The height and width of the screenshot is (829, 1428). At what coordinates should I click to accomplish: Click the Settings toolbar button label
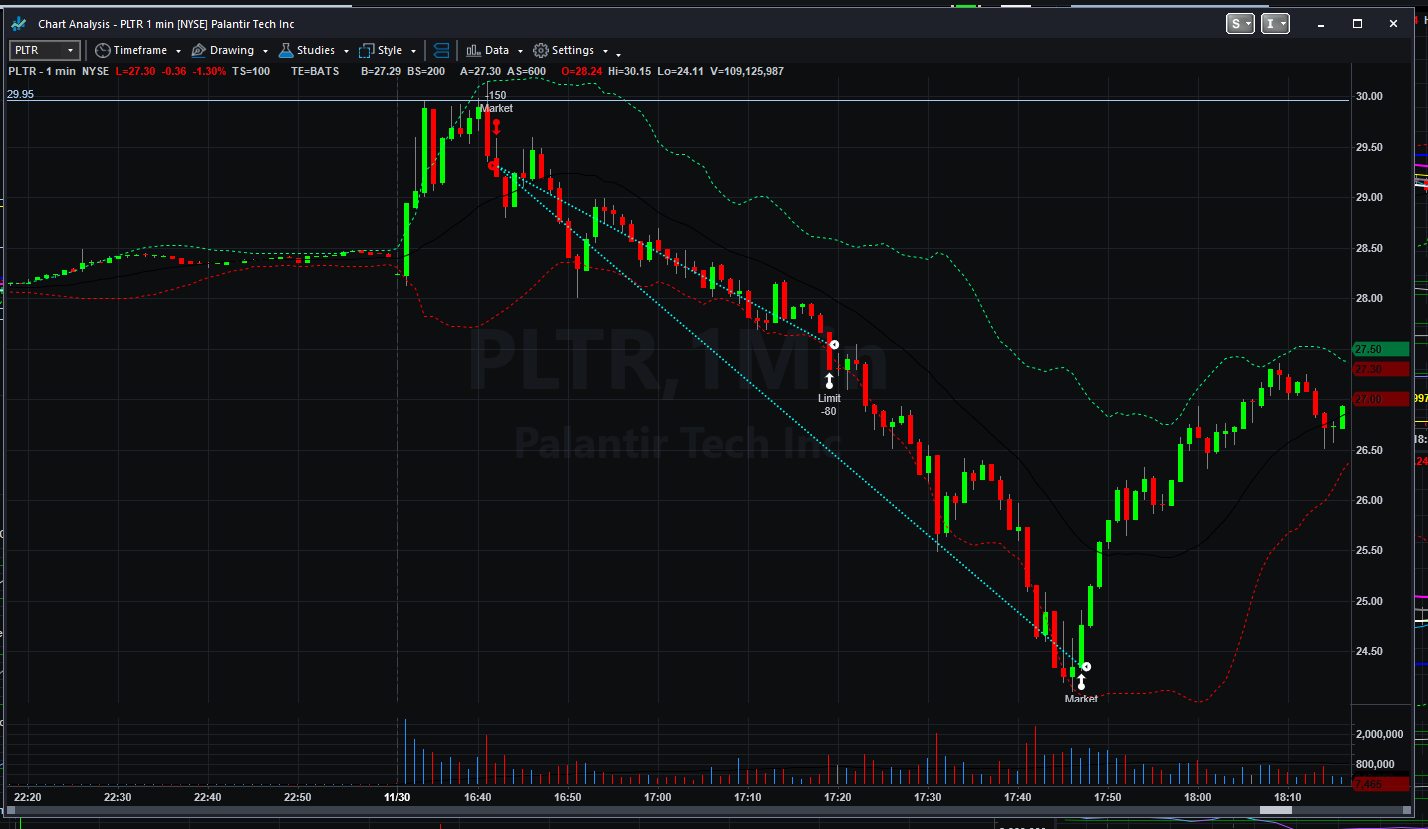pyautogui.click(x=573, y=50)
